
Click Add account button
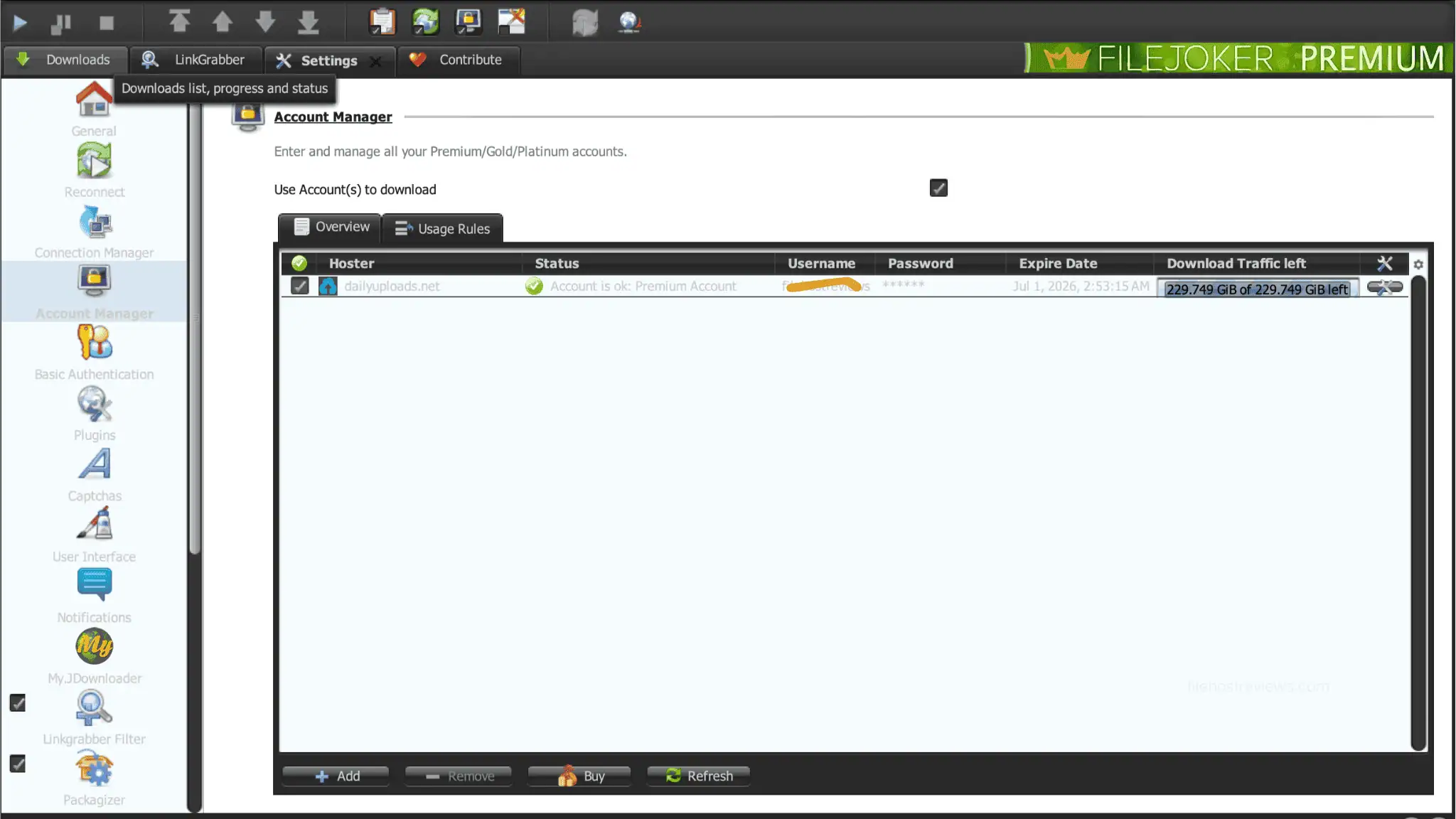click(336, 776)
